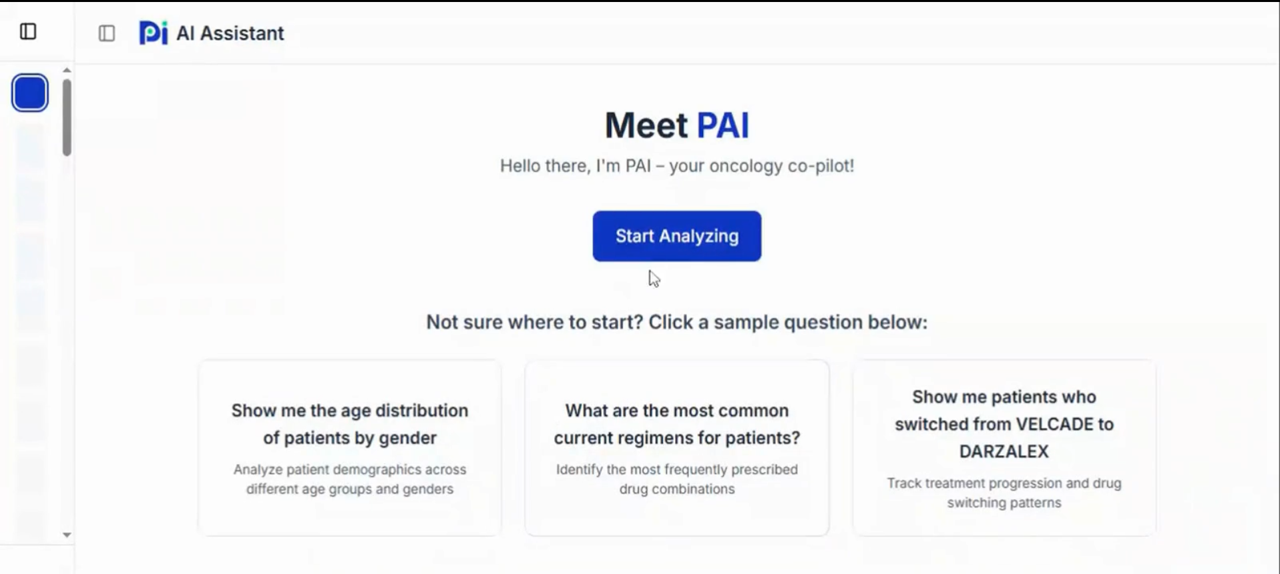
Task: Click the "Meet" heading word
Action: pos(646,126)
